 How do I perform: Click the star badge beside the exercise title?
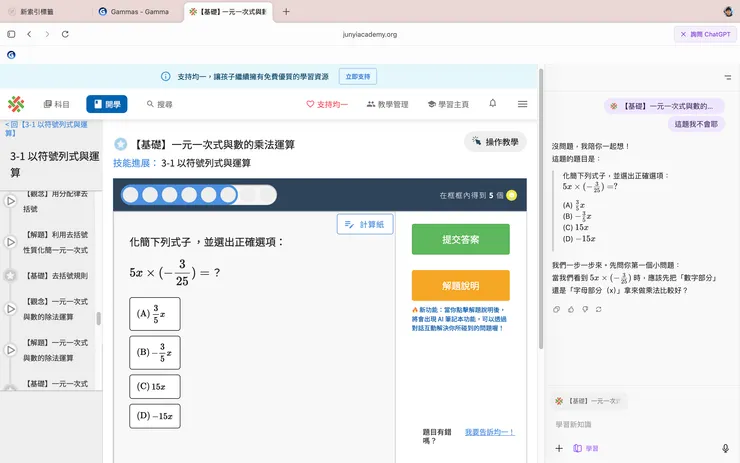point(120,144)
